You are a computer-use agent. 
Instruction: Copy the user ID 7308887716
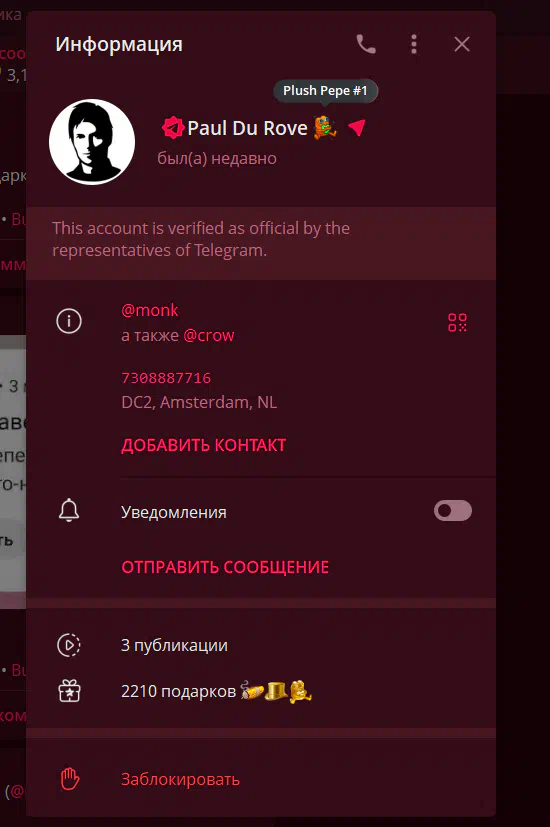[x=166, y=378]
